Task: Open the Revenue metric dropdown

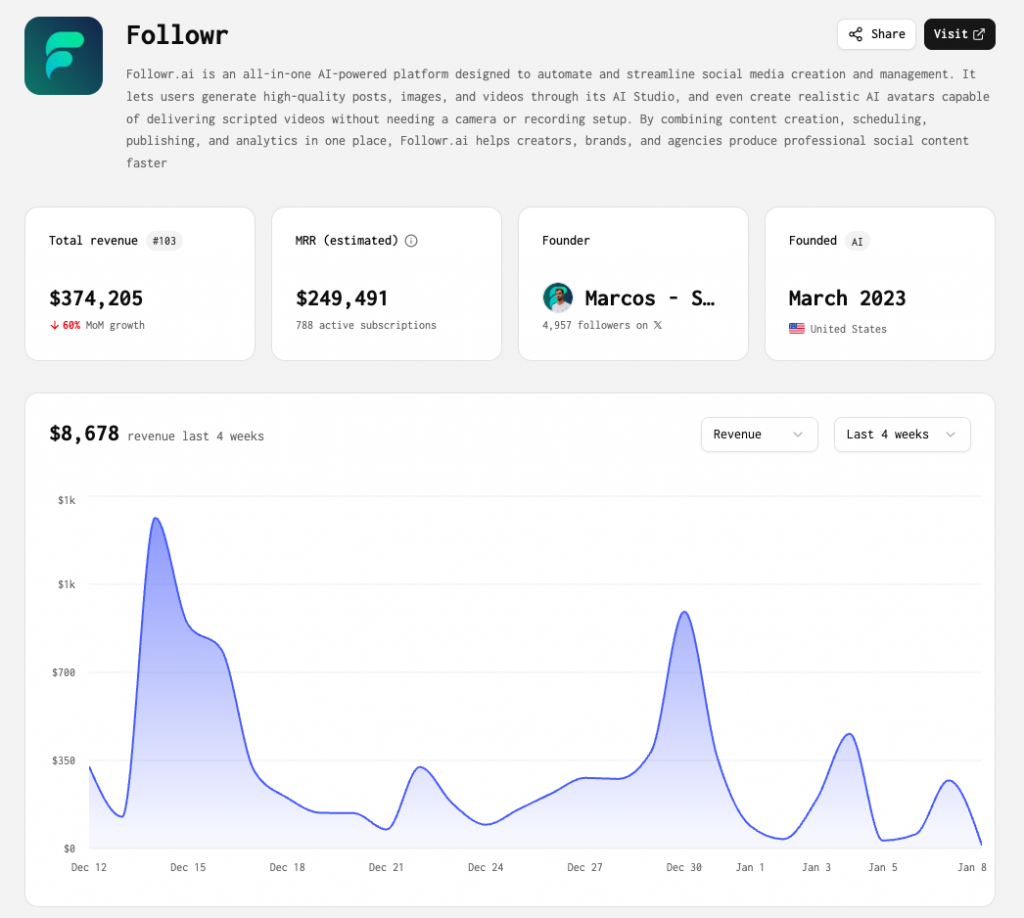Action: tap(759, 434)
